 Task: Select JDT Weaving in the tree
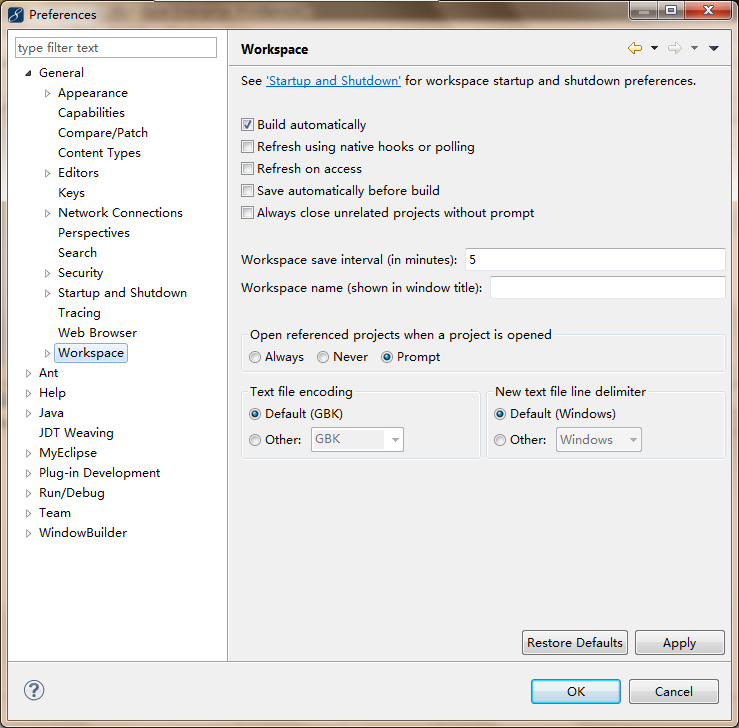click(x=76, y=433)
